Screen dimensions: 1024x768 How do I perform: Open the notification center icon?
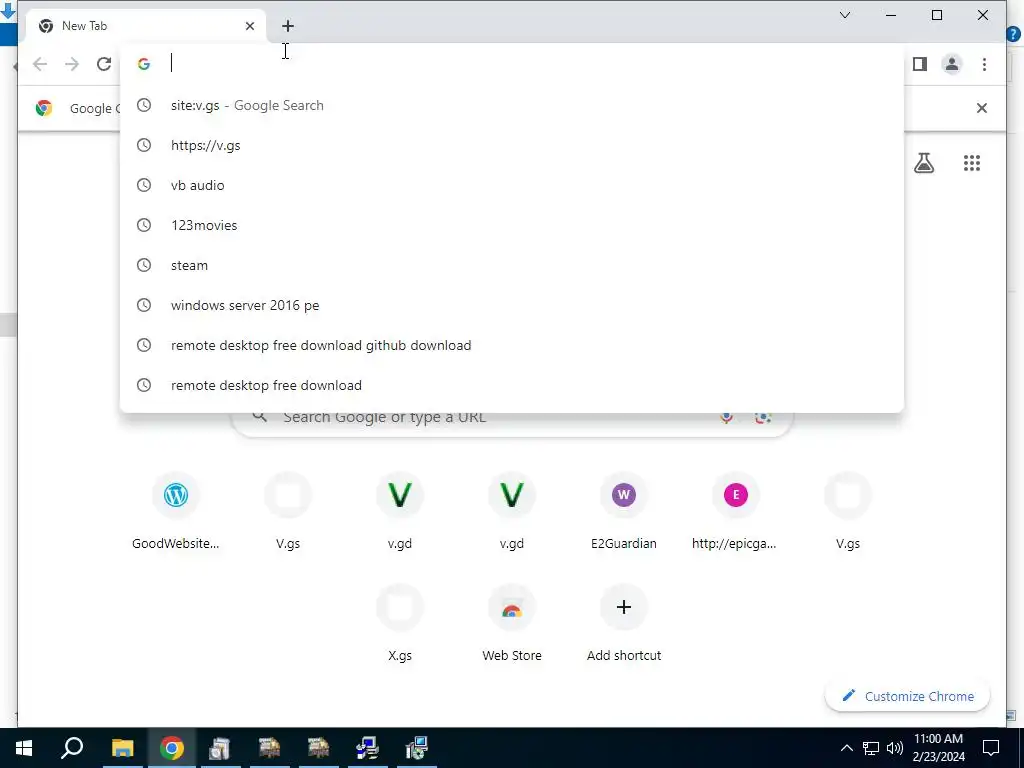[x=991, y=748]
